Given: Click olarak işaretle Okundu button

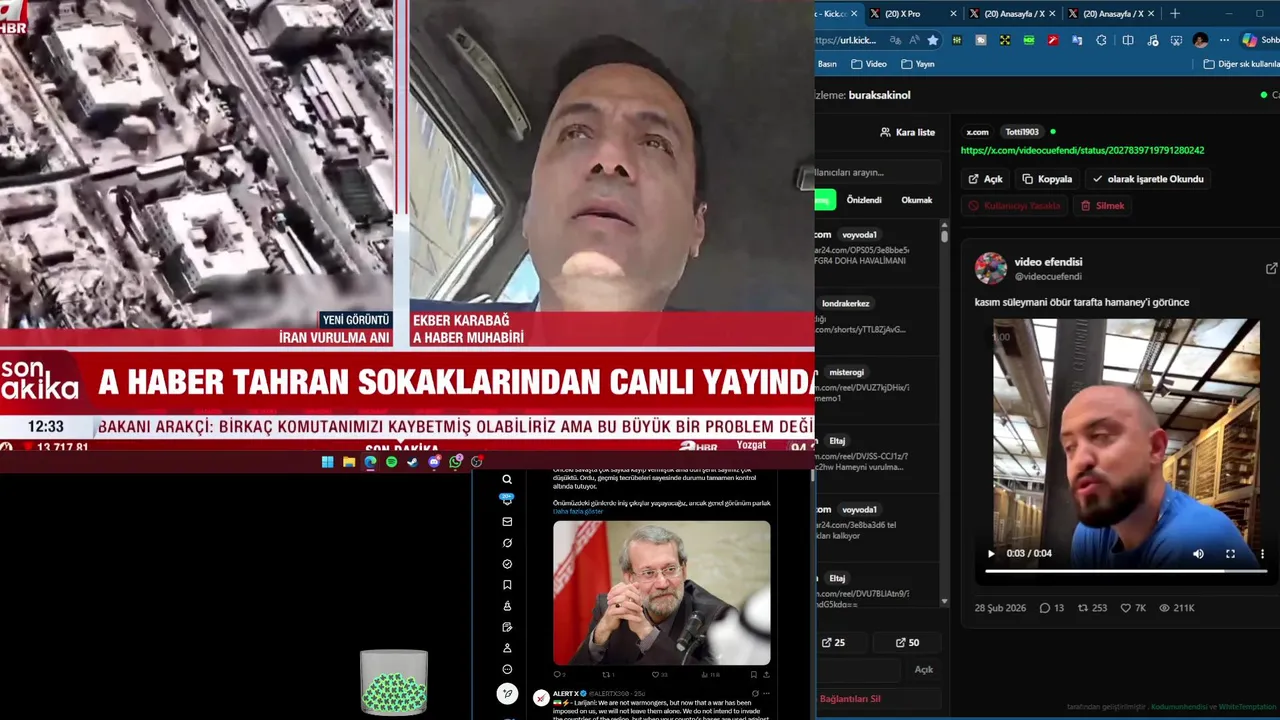Looking at the screenshot, I should (x=1148, y=179).
